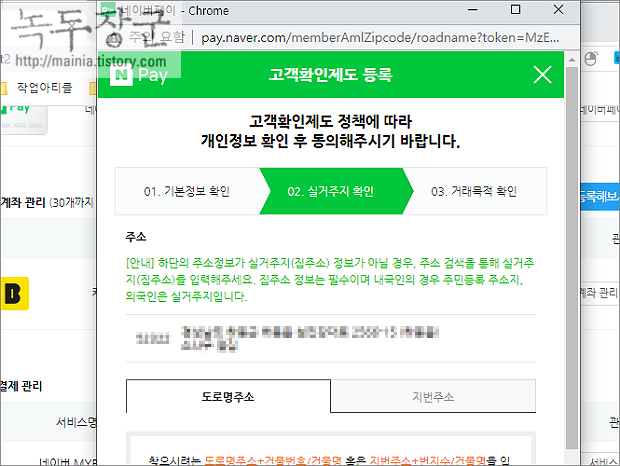This screenshot has height=466, width=620.
Task: Click 서비스명 column header in background page
Action: 76,422
